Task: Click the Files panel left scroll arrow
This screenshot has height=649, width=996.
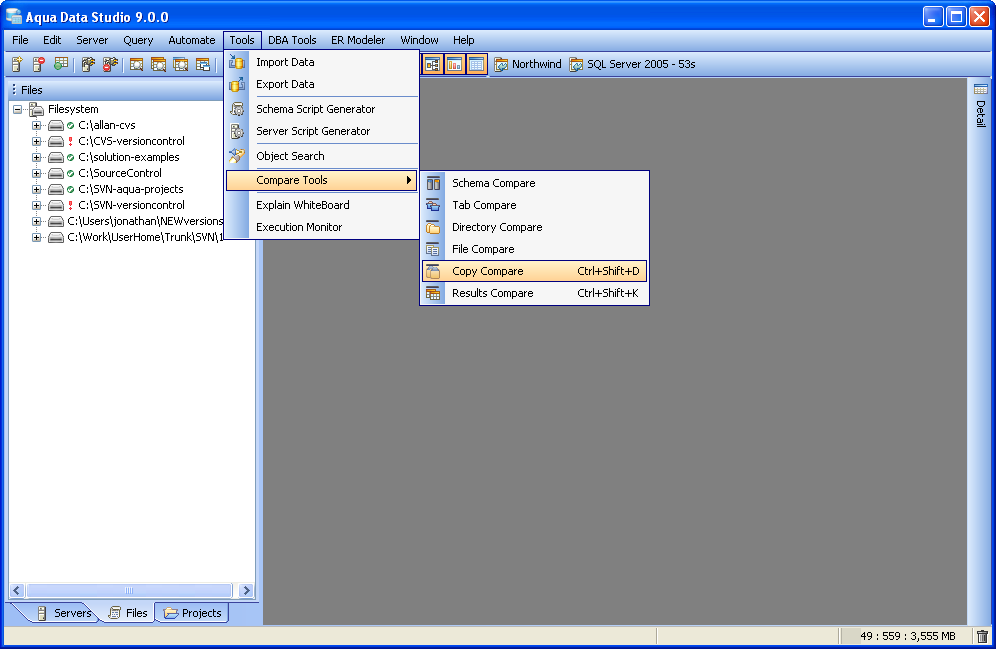Action: tap(17, 591)
